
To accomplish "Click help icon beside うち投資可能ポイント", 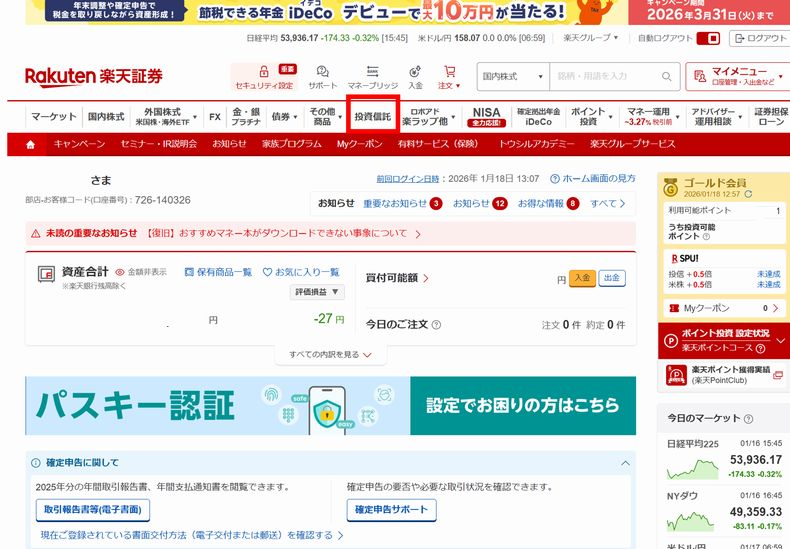I will click(x=706, y=236).
